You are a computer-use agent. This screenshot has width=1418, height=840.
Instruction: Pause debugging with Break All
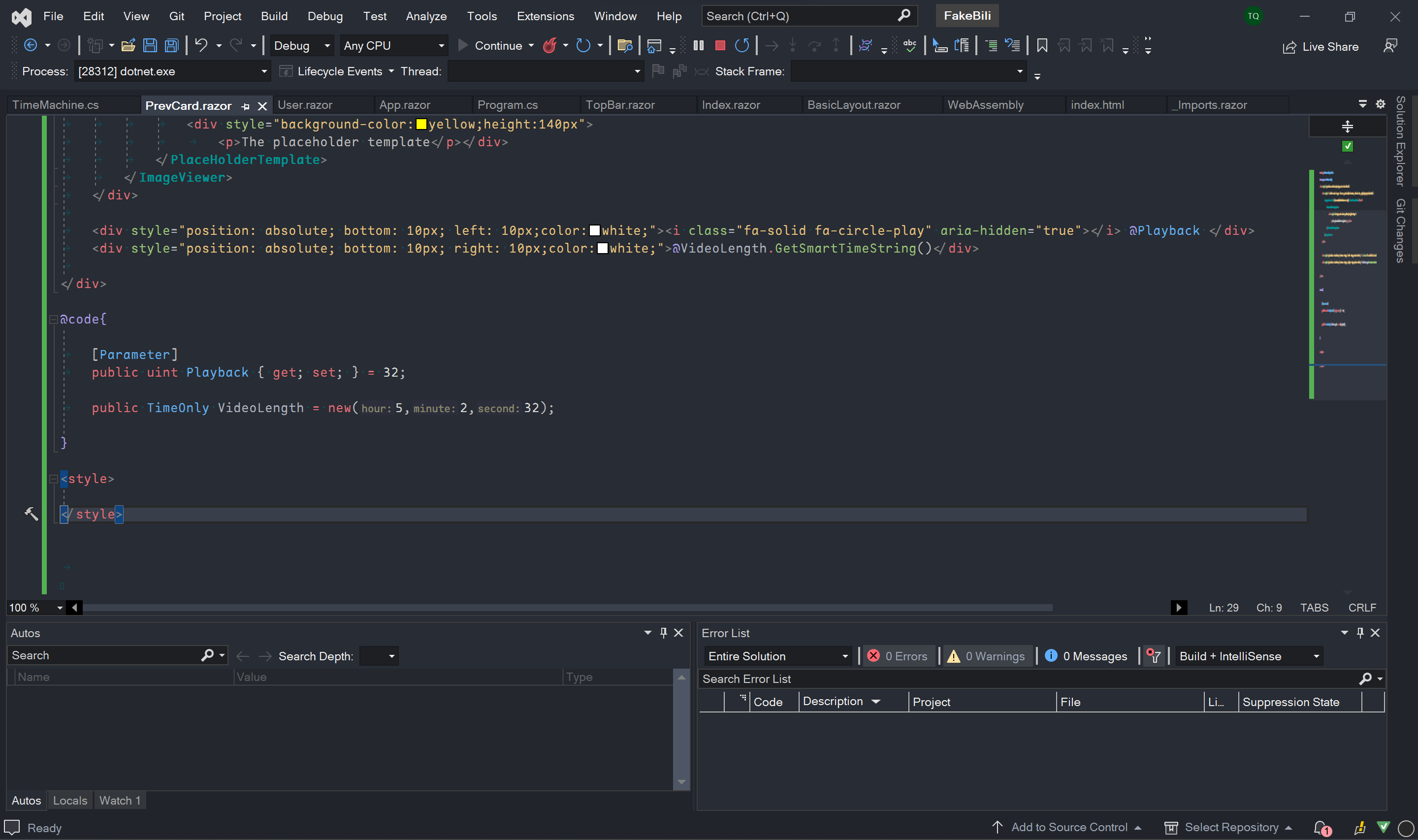tap(698, 45)
